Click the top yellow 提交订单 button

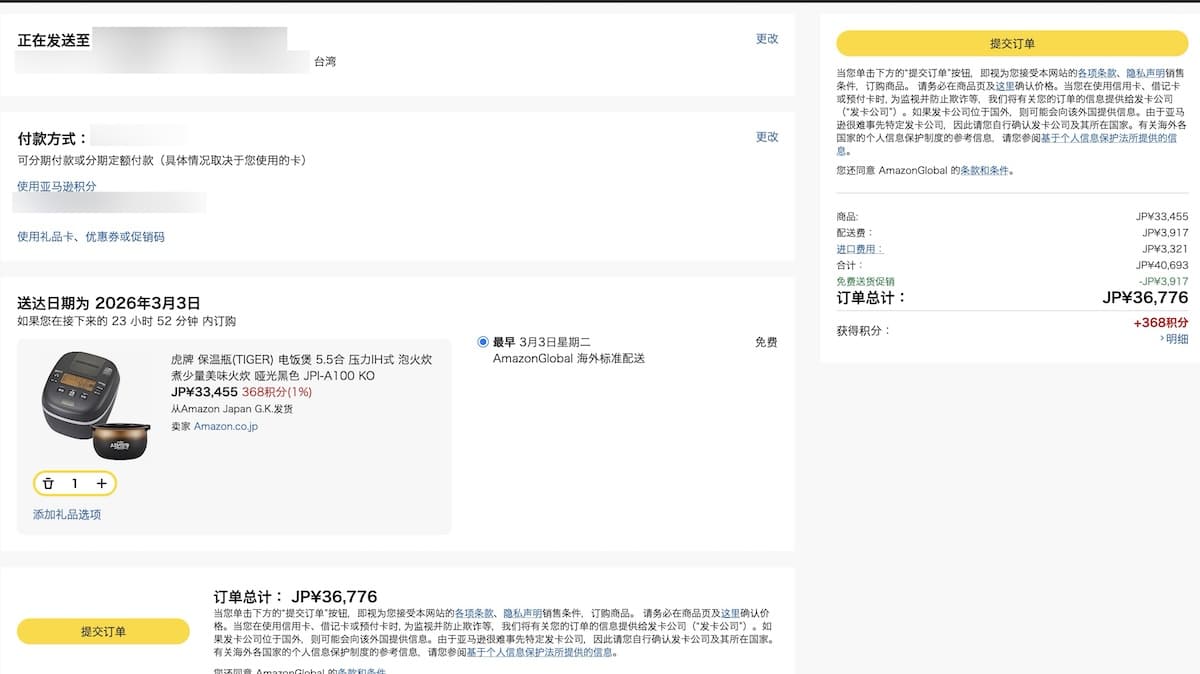point(1012,43)
